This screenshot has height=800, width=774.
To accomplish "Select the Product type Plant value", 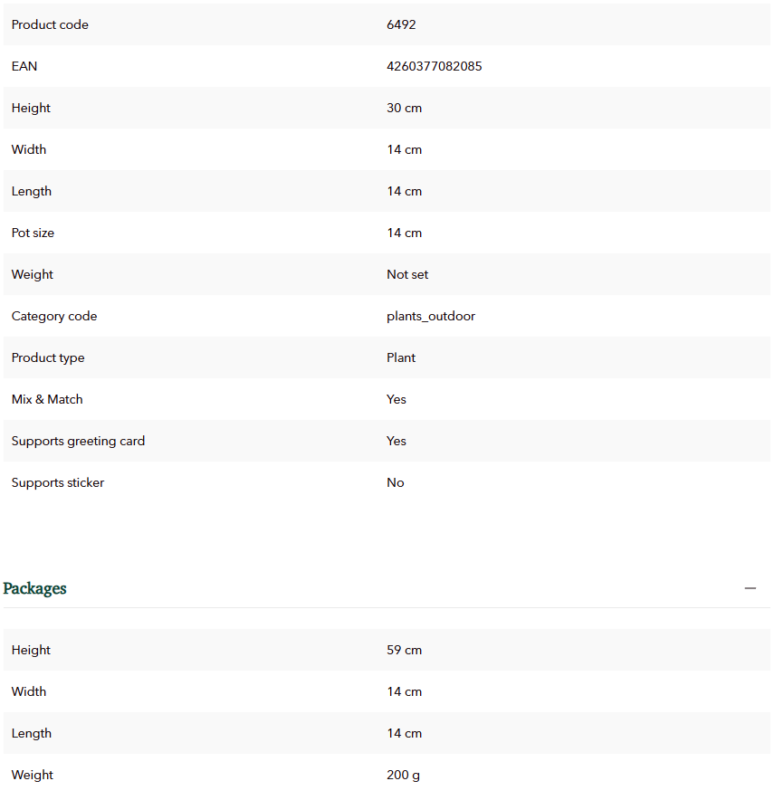I will point(401,358).
